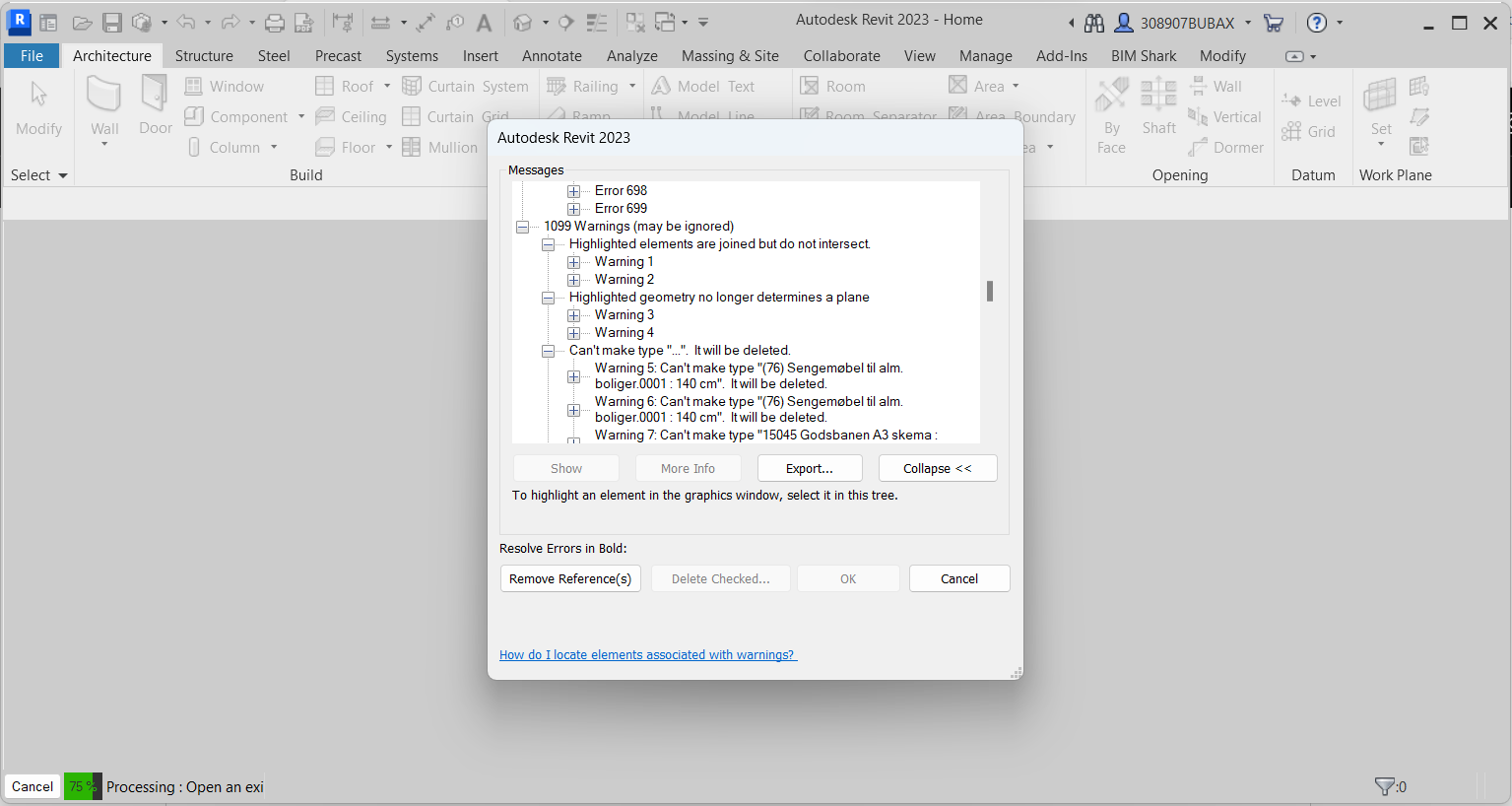Click the Wall tool in Build panel
The image size is (1512, 806).
coord(104,108)
